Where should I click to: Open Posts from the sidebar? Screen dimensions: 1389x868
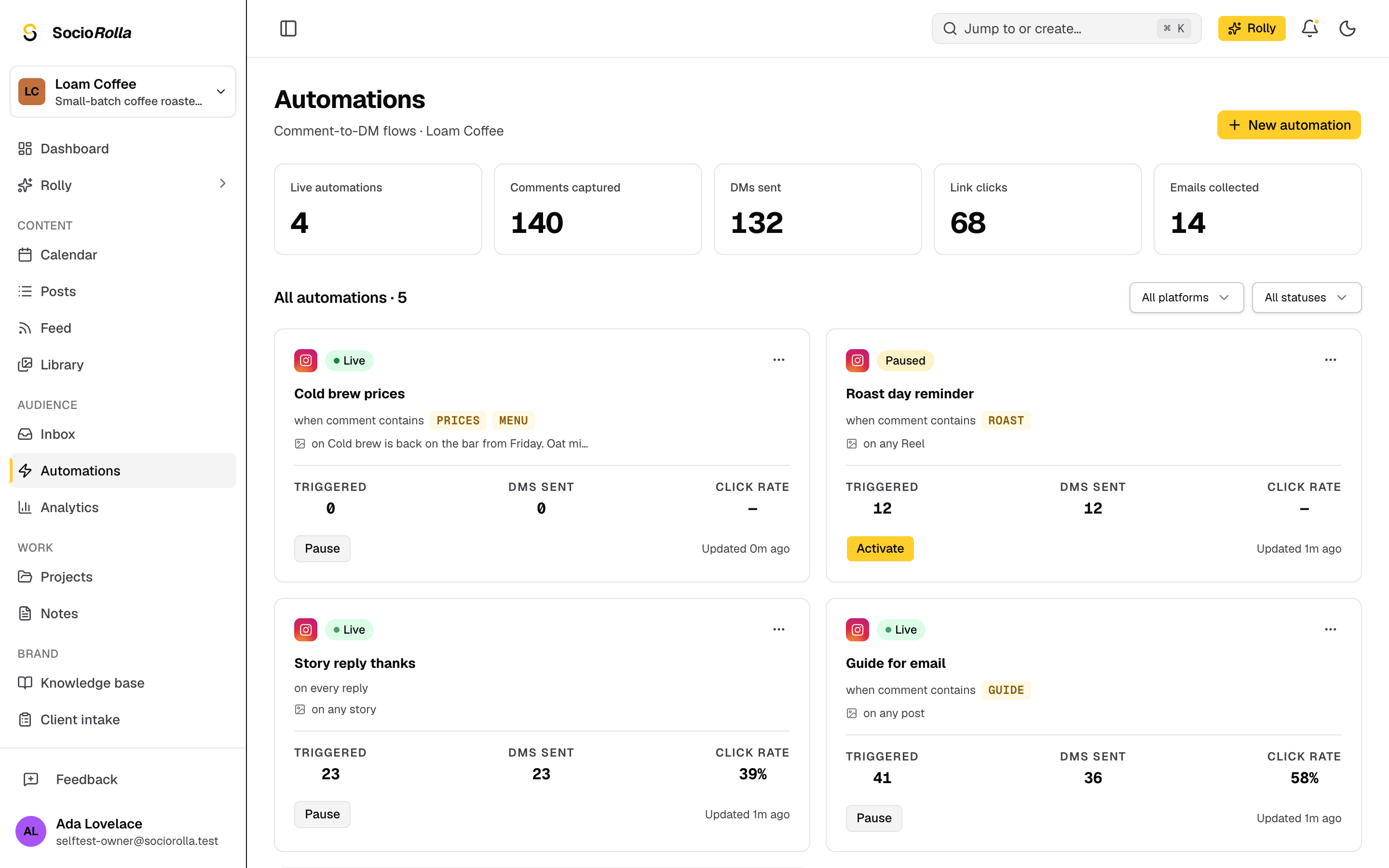point(123,292)
